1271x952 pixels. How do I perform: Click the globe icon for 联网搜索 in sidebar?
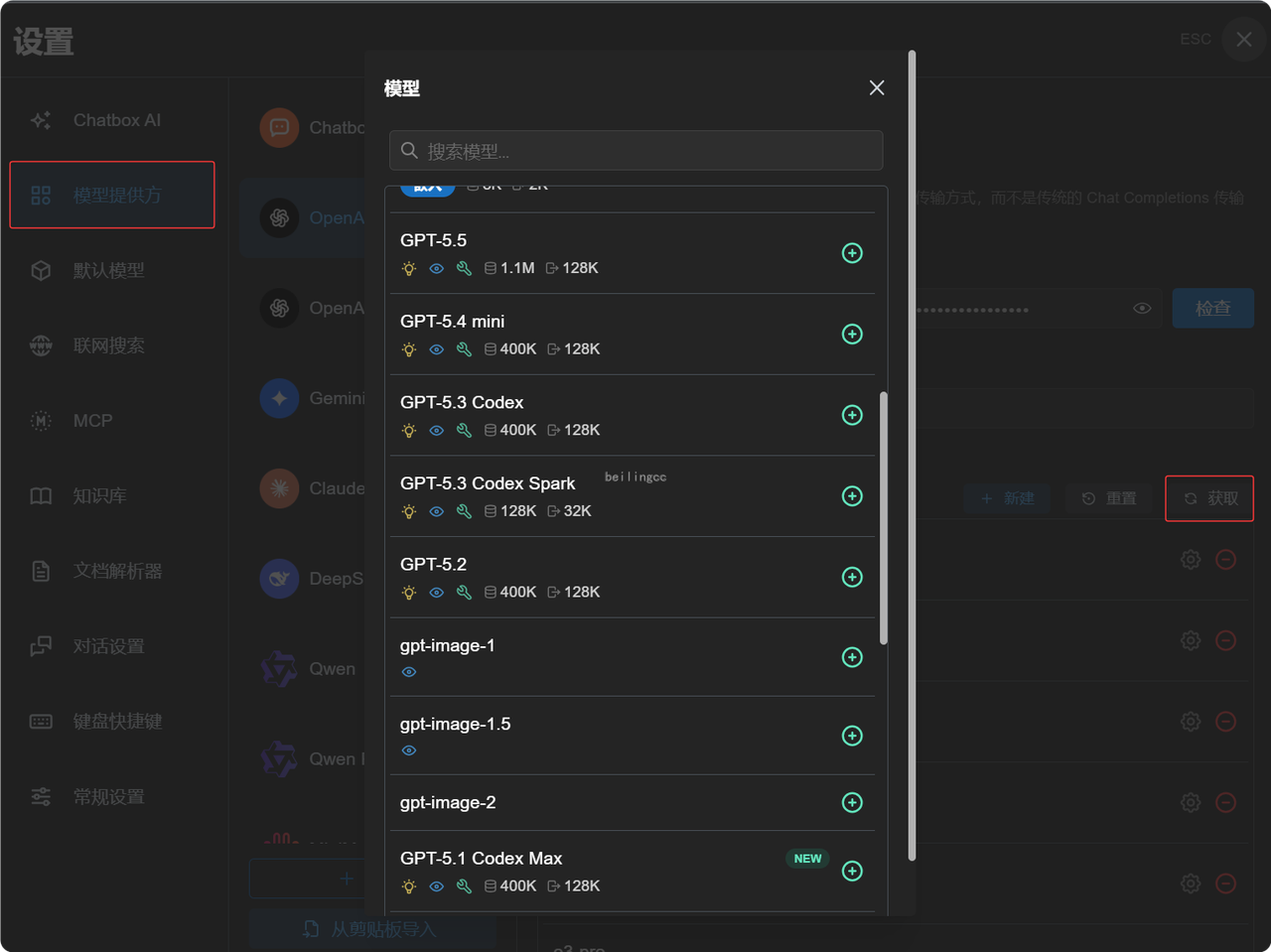click(41, 345)
